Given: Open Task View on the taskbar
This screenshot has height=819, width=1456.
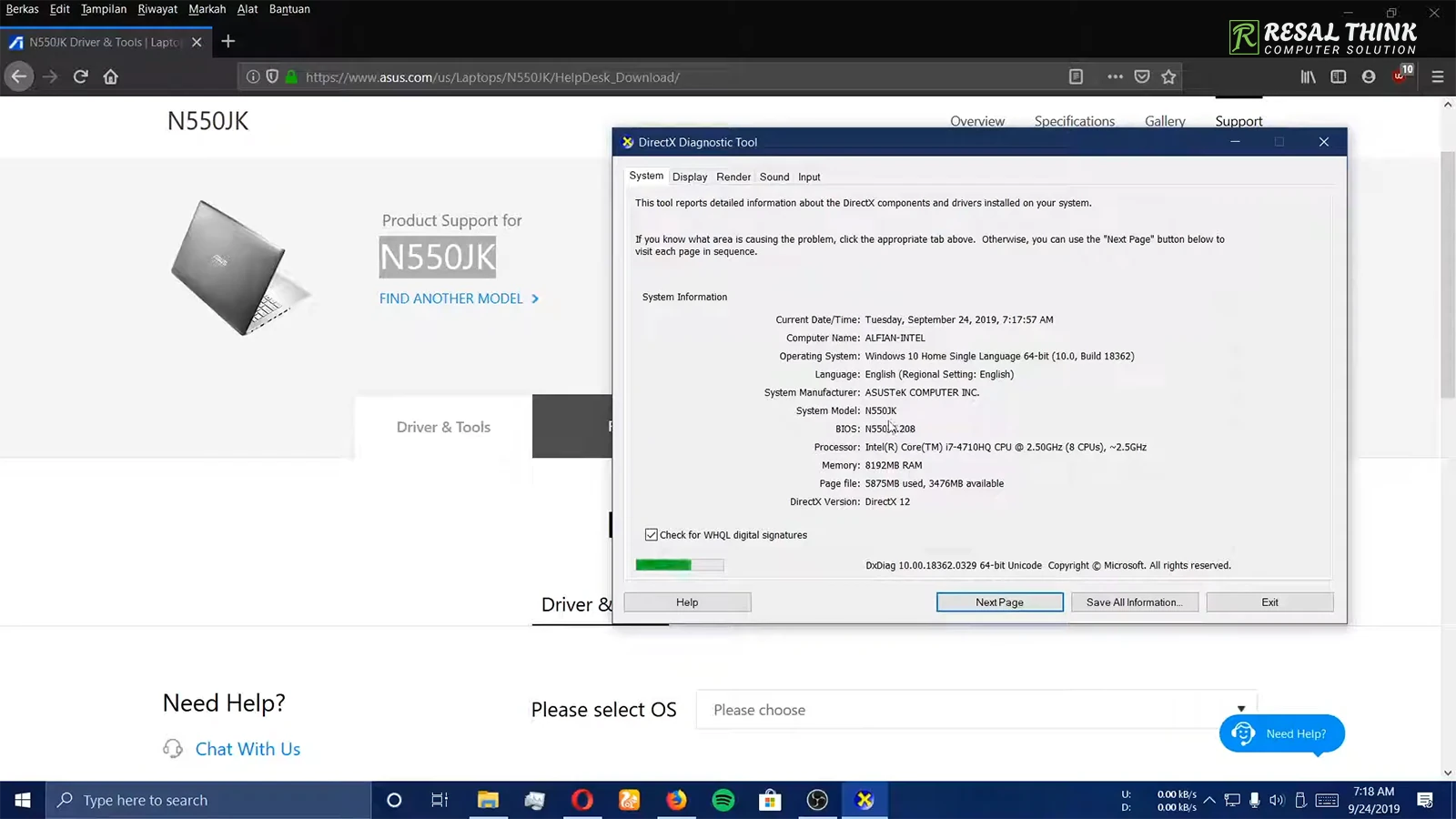Looking at the screenshot, I should (440, 800).
